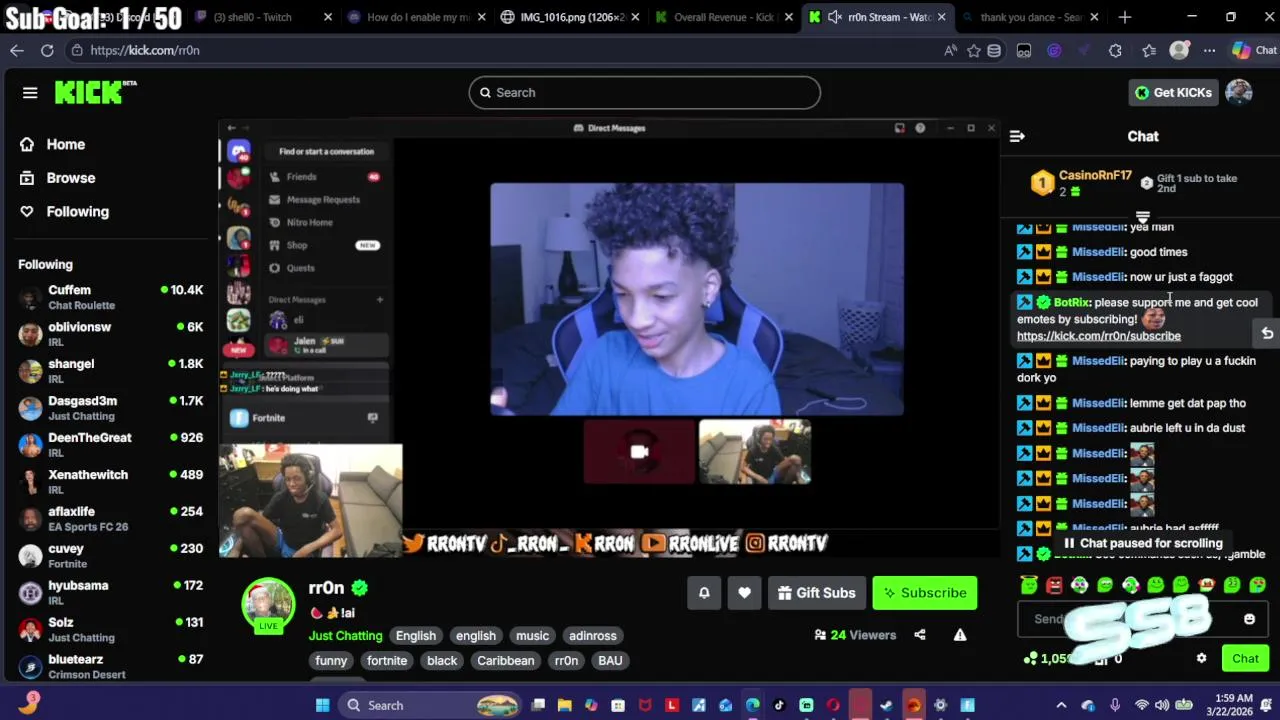Open a new browser tab

coord(1125,17)
